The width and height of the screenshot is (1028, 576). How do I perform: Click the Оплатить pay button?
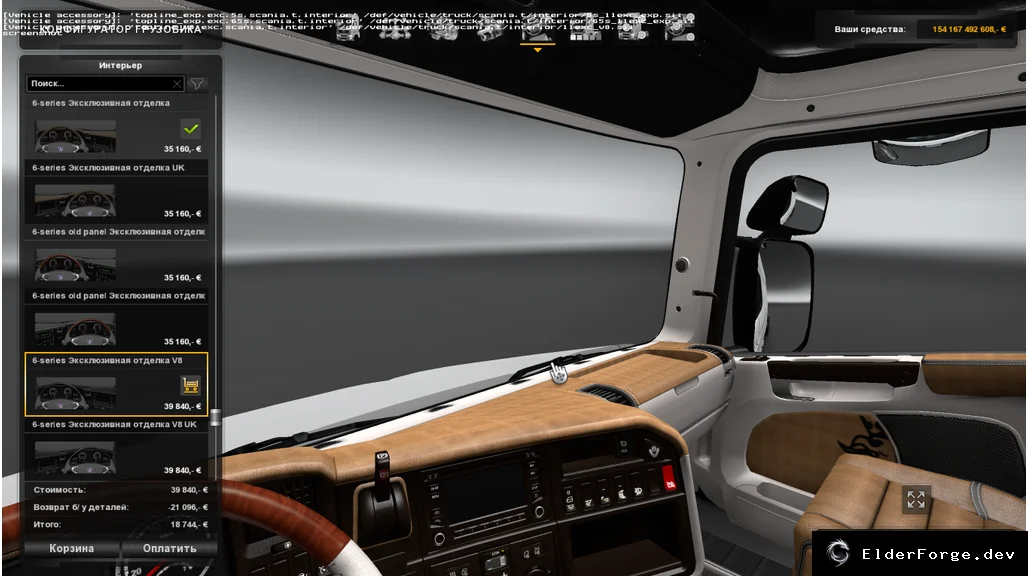(x=170, y=548)
